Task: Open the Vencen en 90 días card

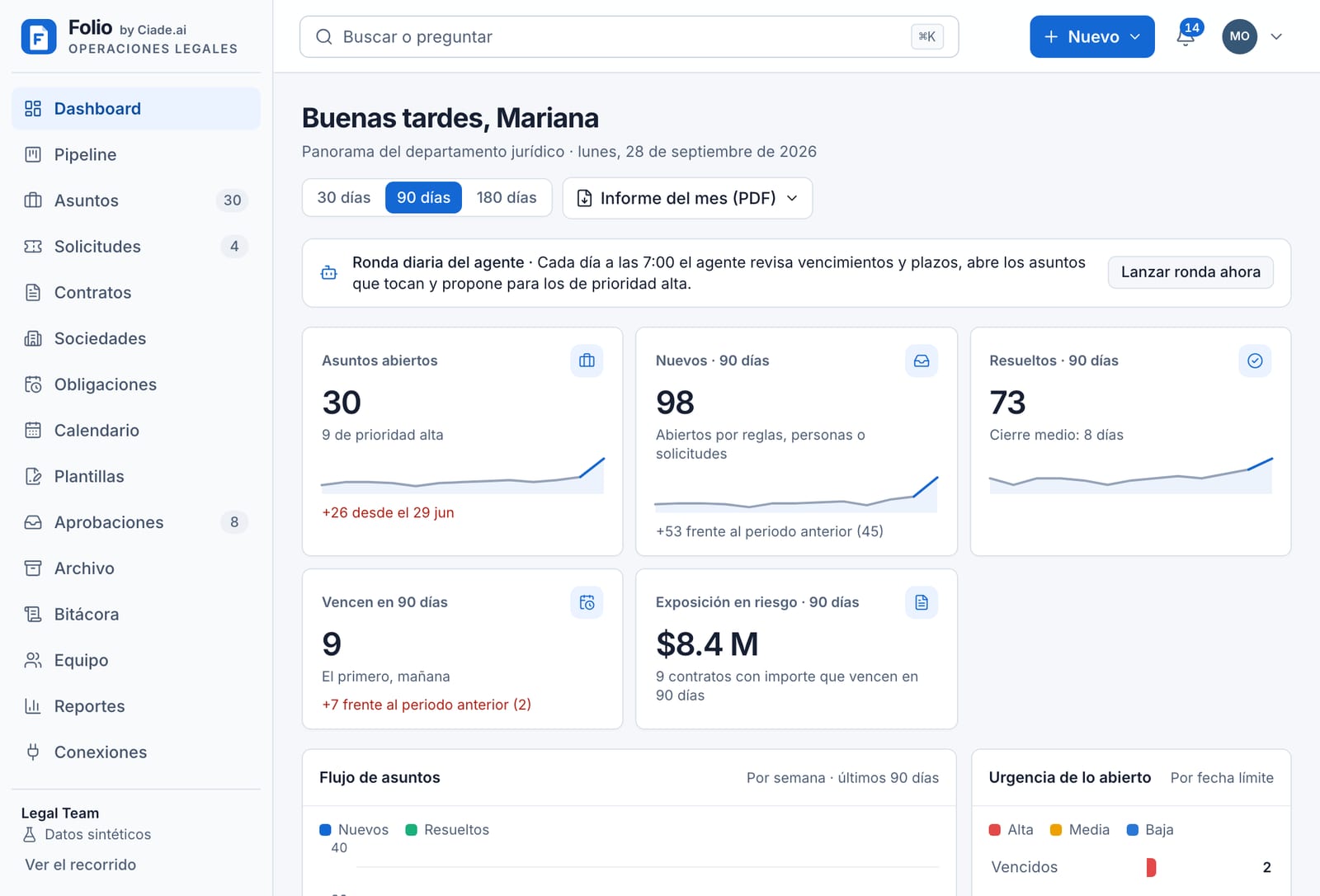Action: point(462,648)
